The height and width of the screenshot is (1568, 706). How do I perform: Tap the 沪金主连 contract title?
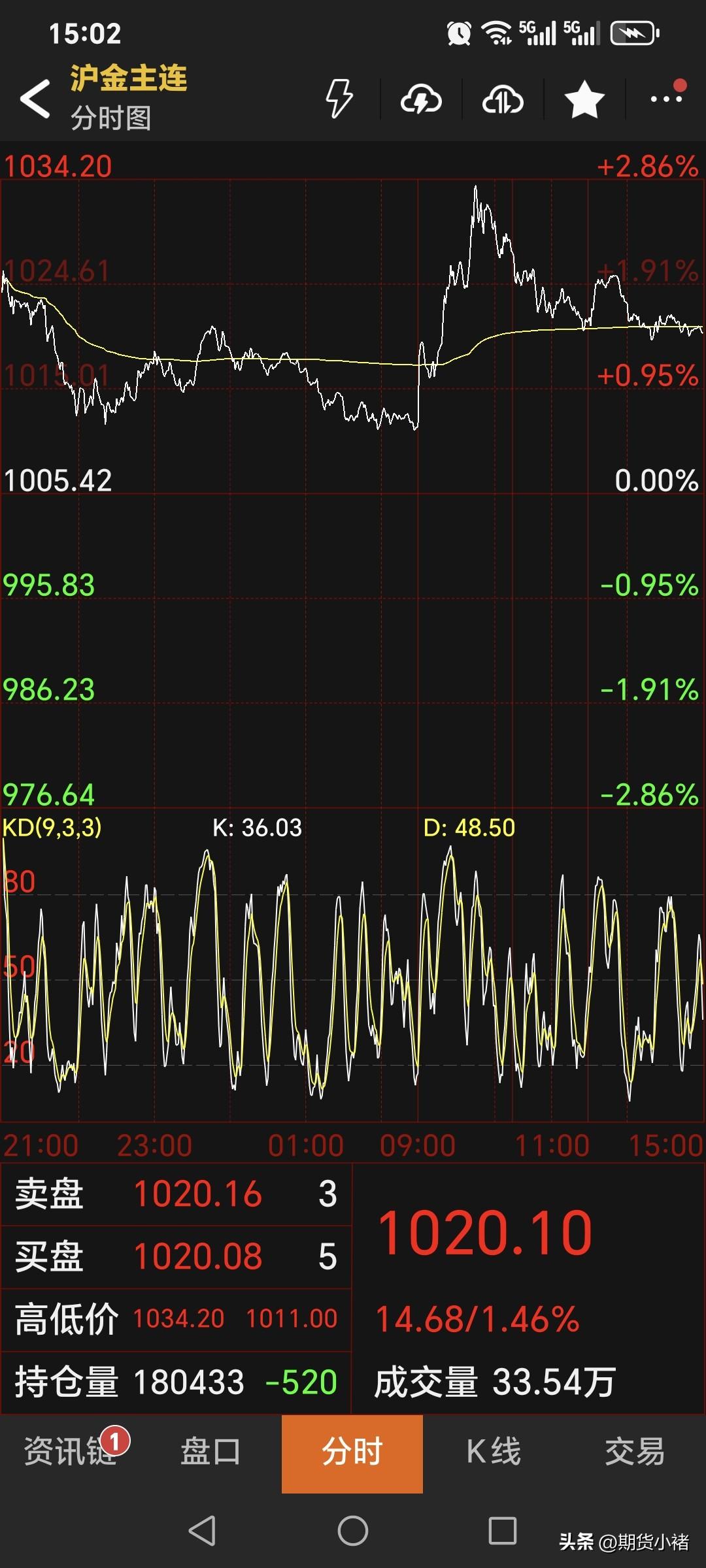[129, 78]
